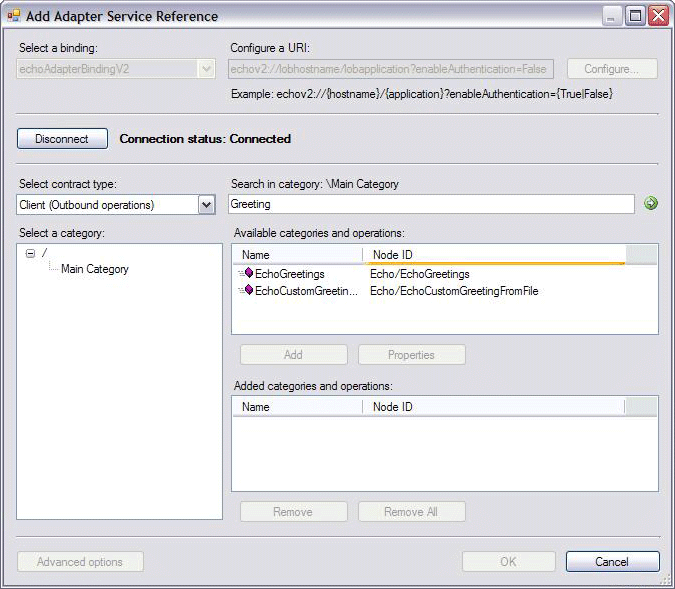Open the Select a binding dropdown
675x589 pixels.
[116, 69]
